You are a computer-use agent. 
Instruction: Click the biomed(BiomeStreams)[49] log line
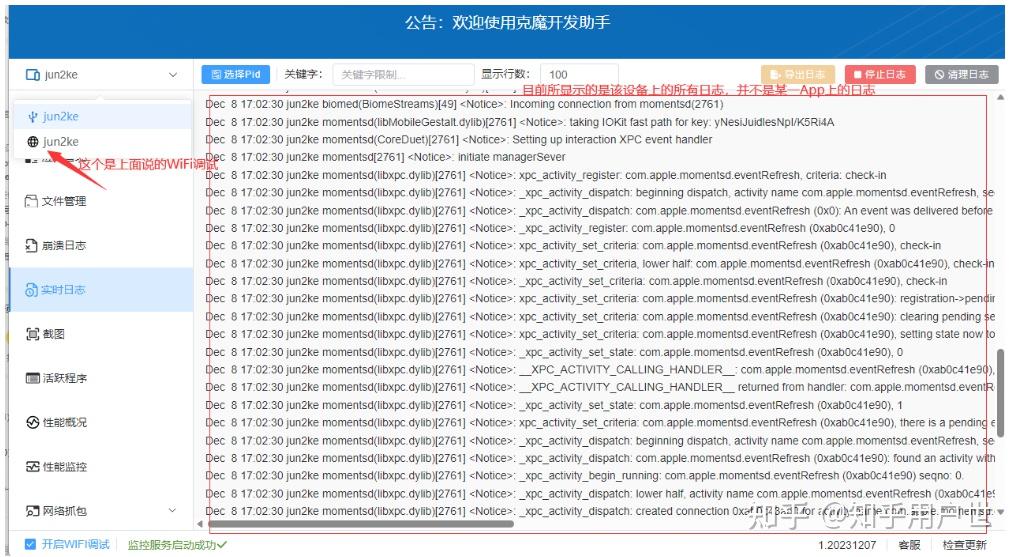tap(465, 104)
